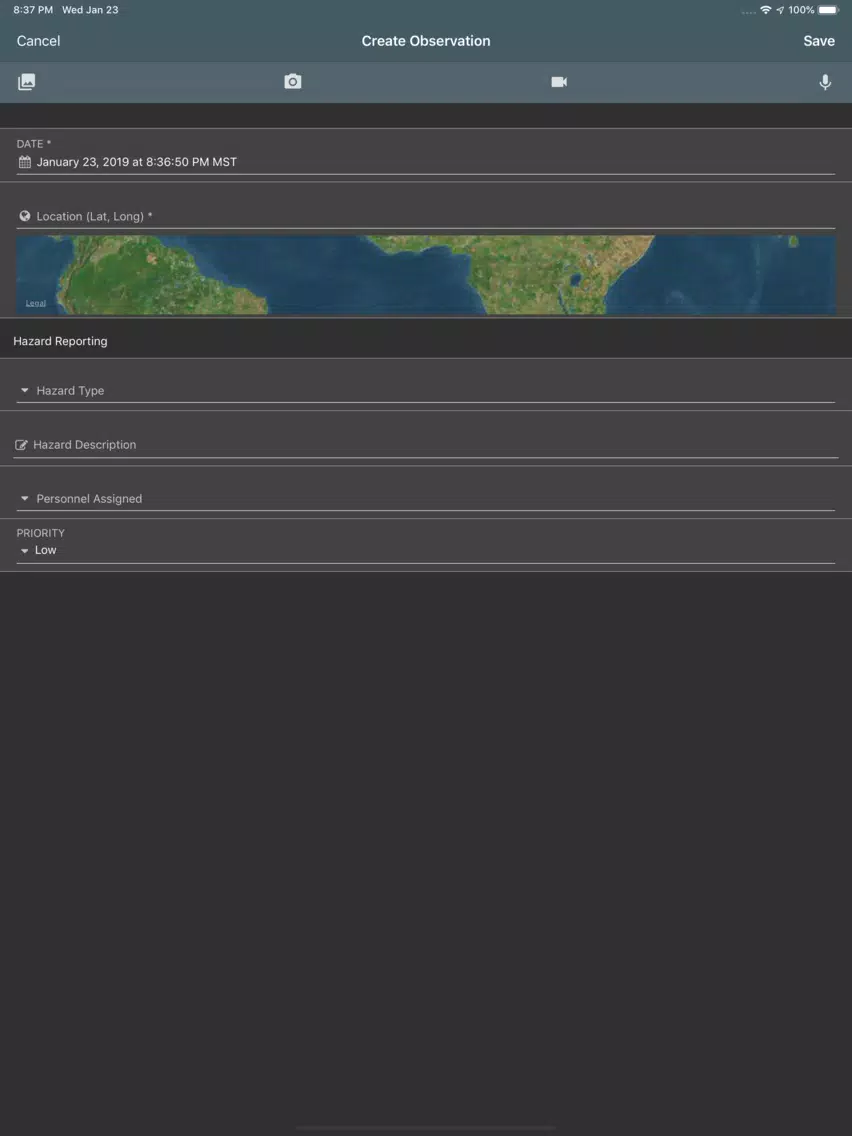Tap the video camera icon

pos(559,82)
